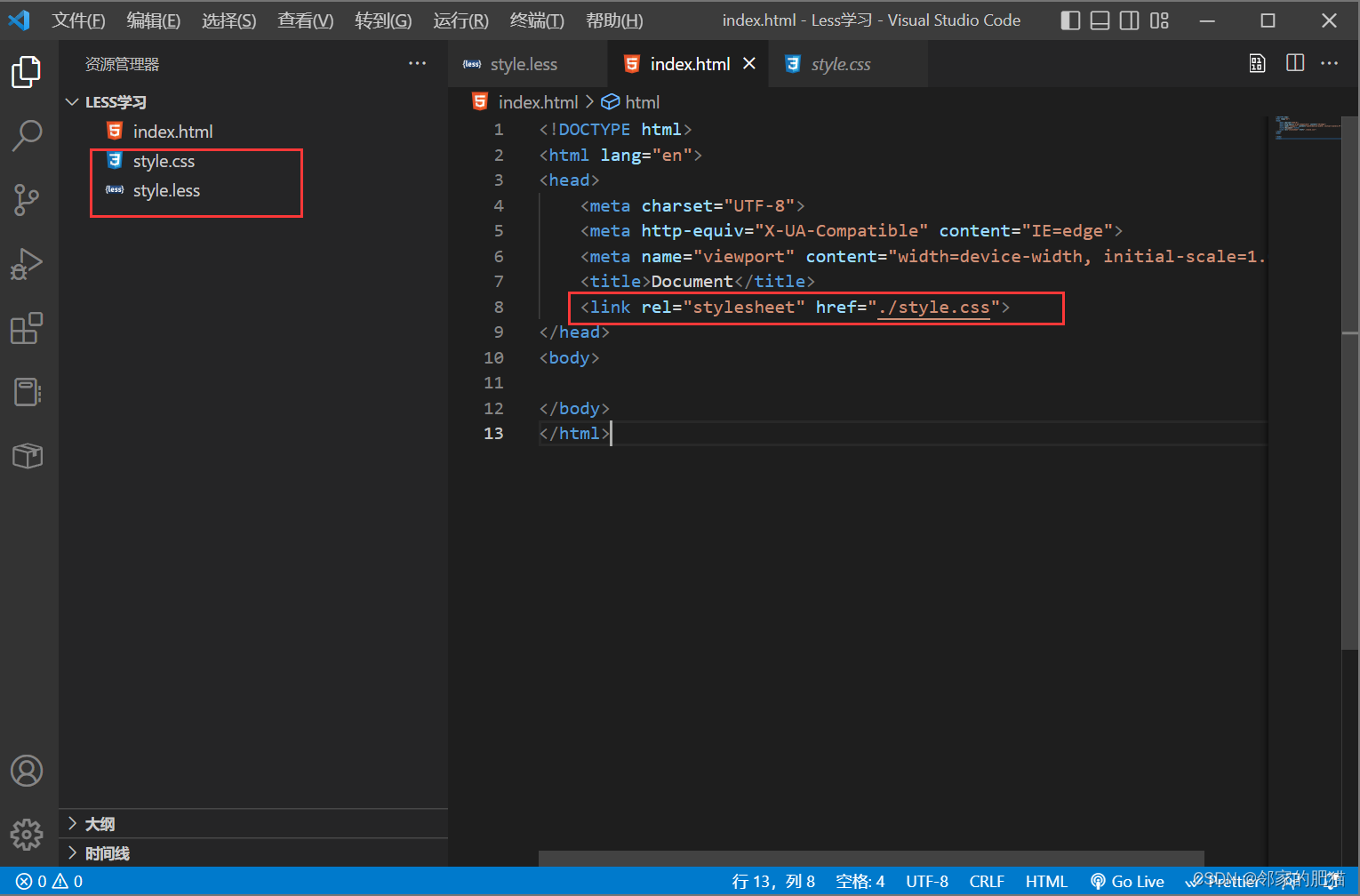1360x896 pixels.
Task: Open 转到(G) menu
Action: click(383, 20)
